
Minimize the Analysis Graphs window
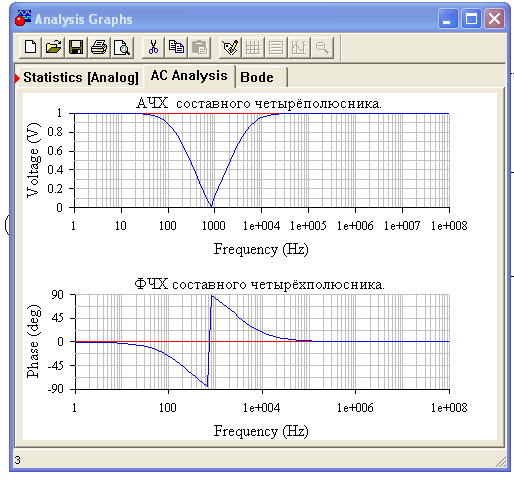coord(448,19)
